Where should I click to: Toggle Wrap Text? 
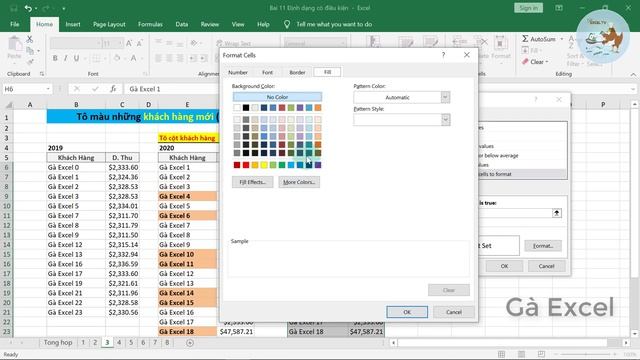233,43
